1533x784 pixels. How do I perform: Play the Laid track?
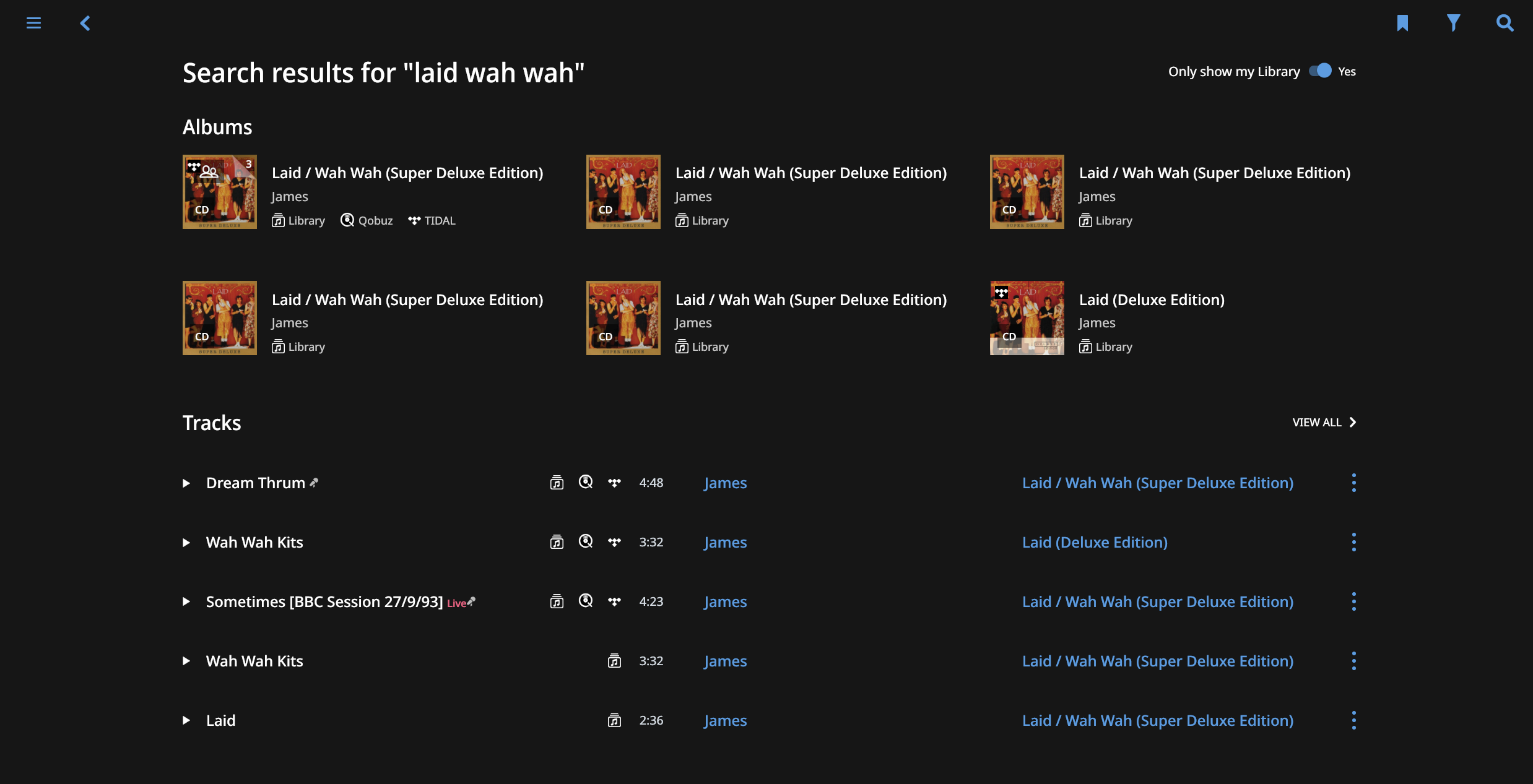(x=186, y=720)
